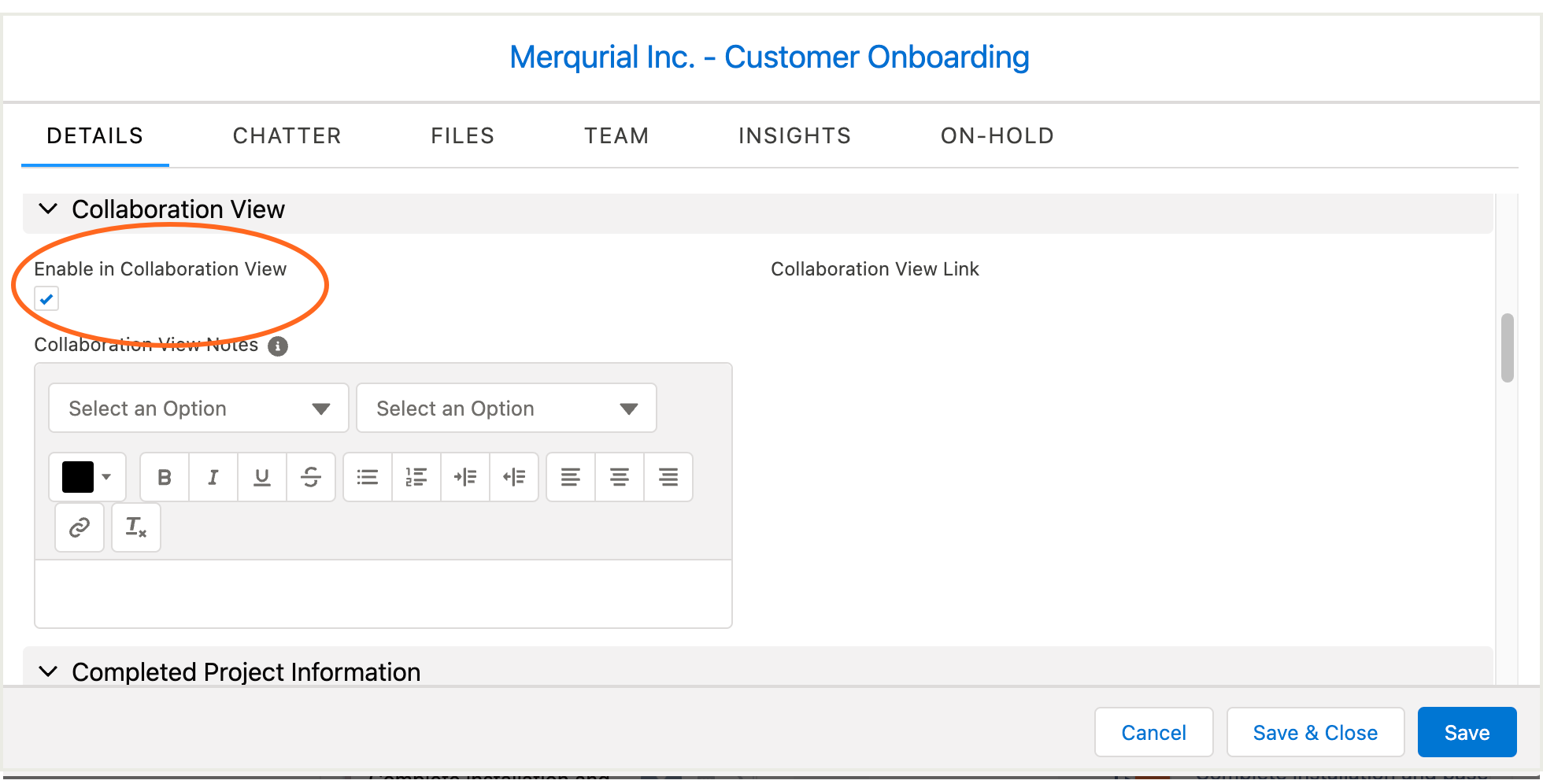Switch to the CHATTER tab
The width and height of the screenshot is (1543, 784).
pos(287,135)
